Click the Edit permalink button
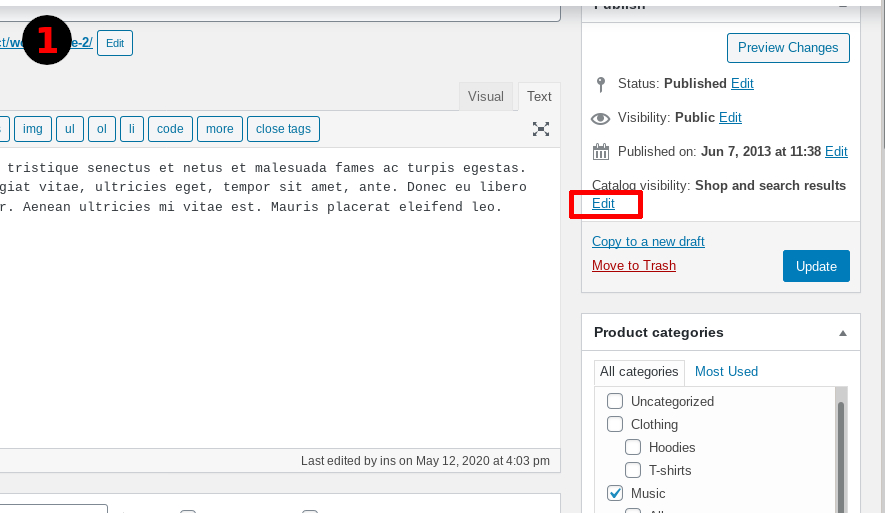 pos(115,43)
